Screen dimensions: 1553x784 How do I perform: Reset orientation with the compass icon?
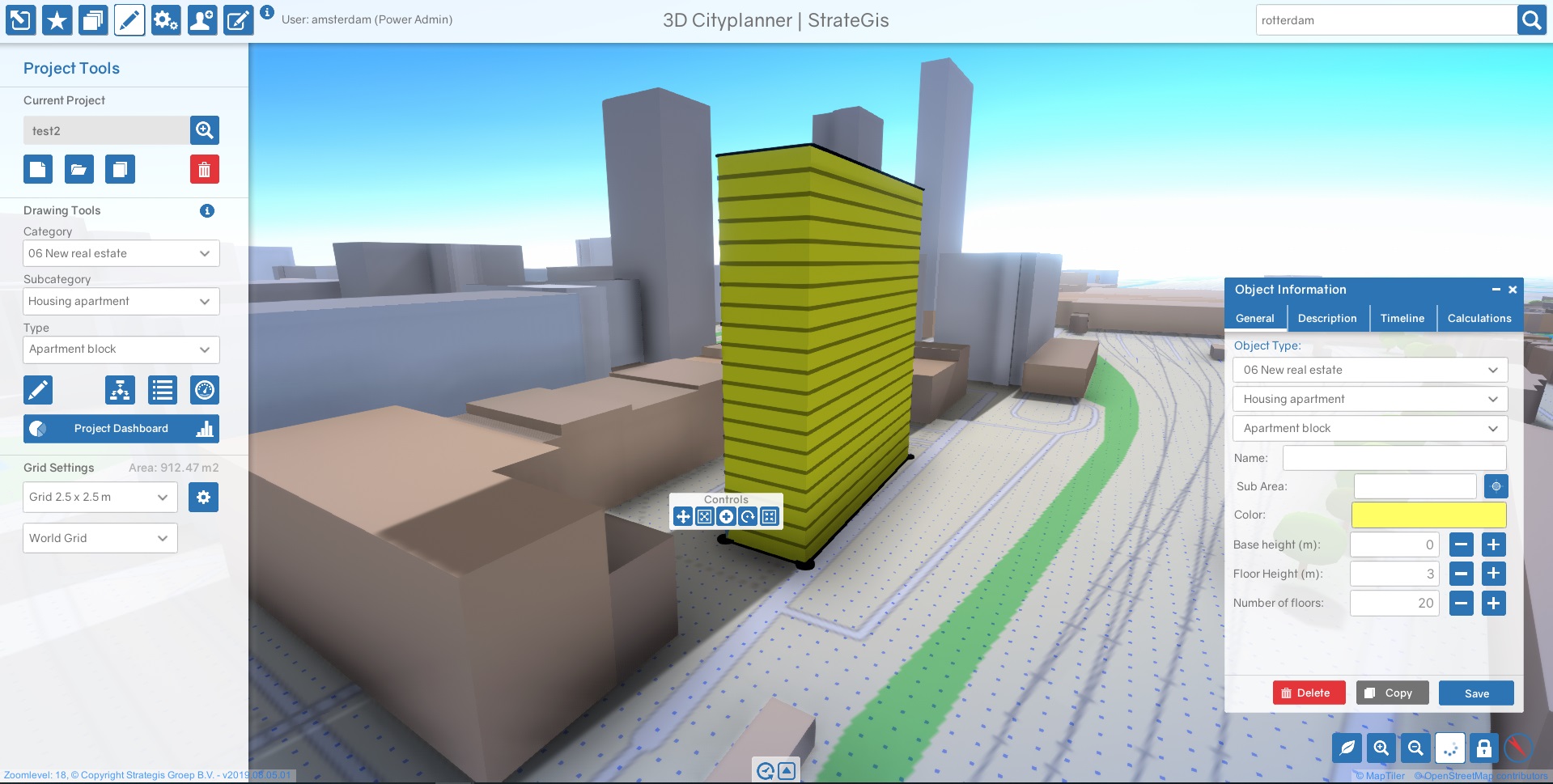(1518, 748)
